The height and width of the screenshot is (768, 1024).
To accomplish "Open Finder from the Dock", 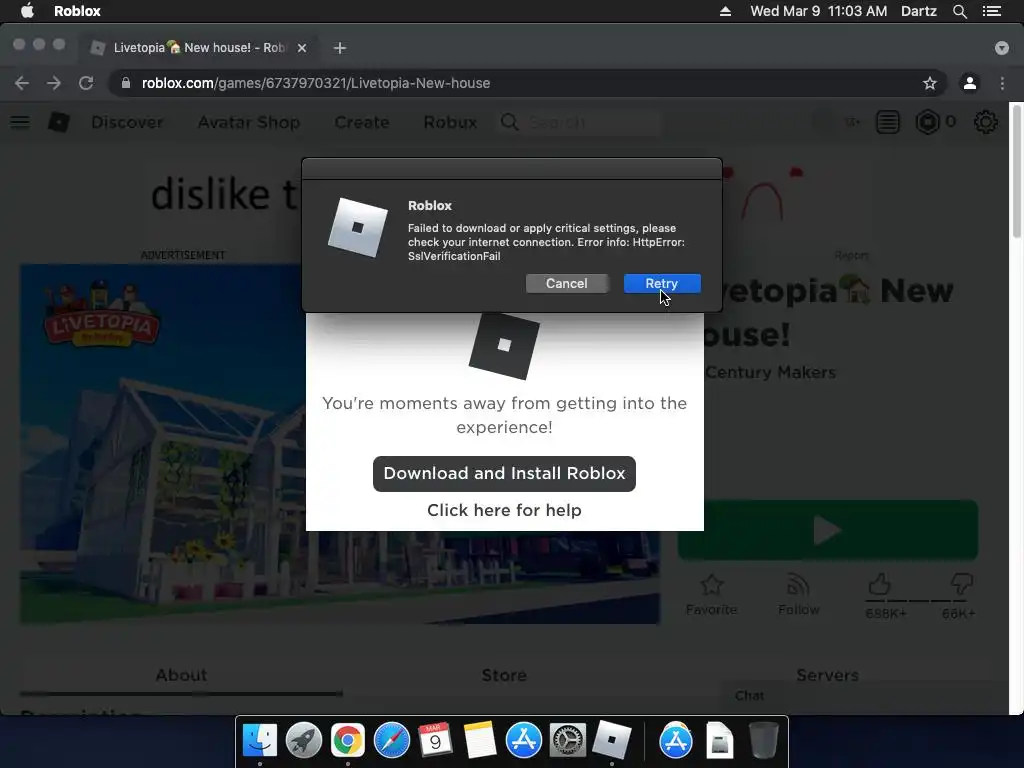I will [x=259, y=741].
